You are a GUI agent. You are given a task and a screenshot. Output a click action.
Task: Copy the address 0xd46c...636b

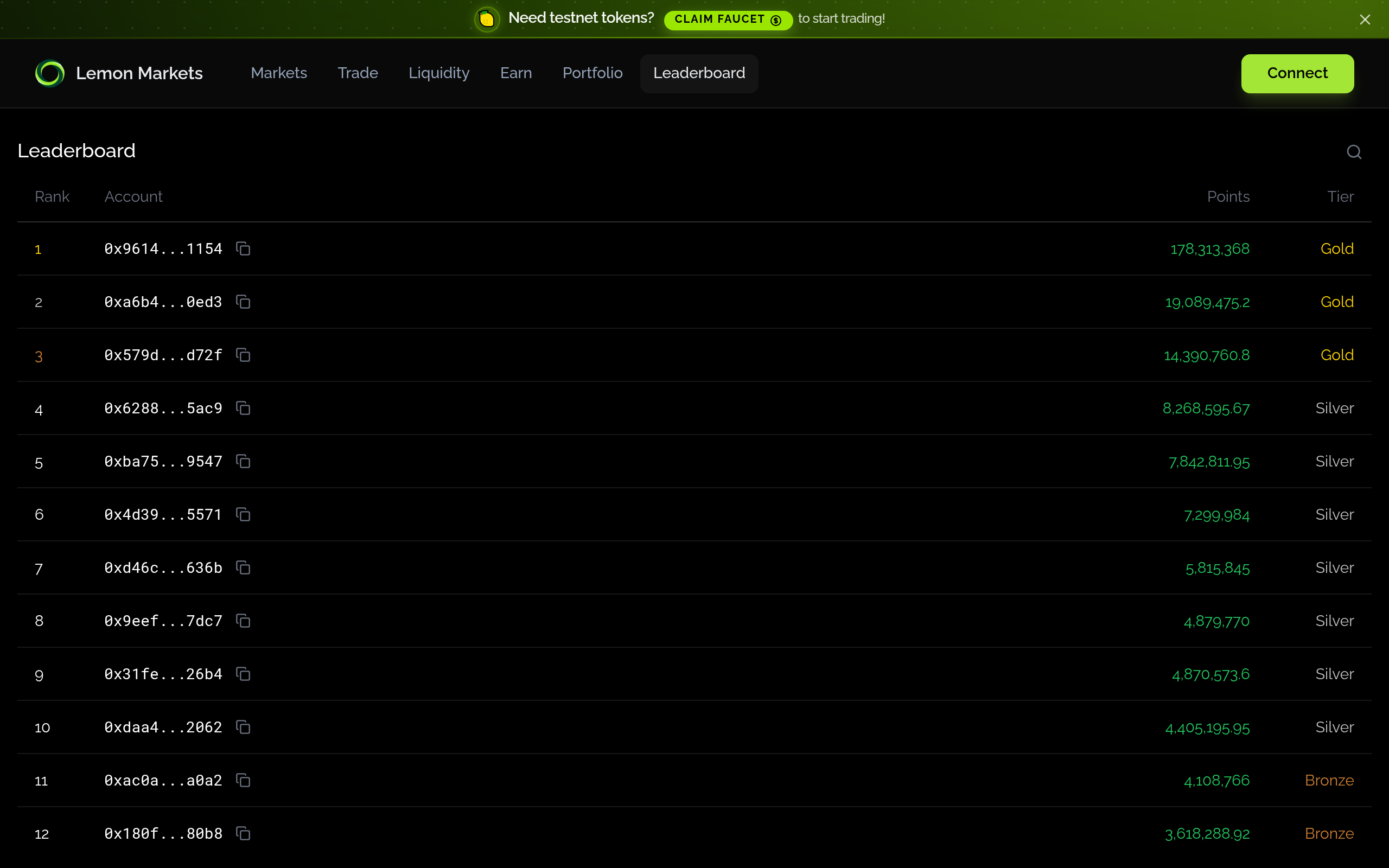point(244,567)
